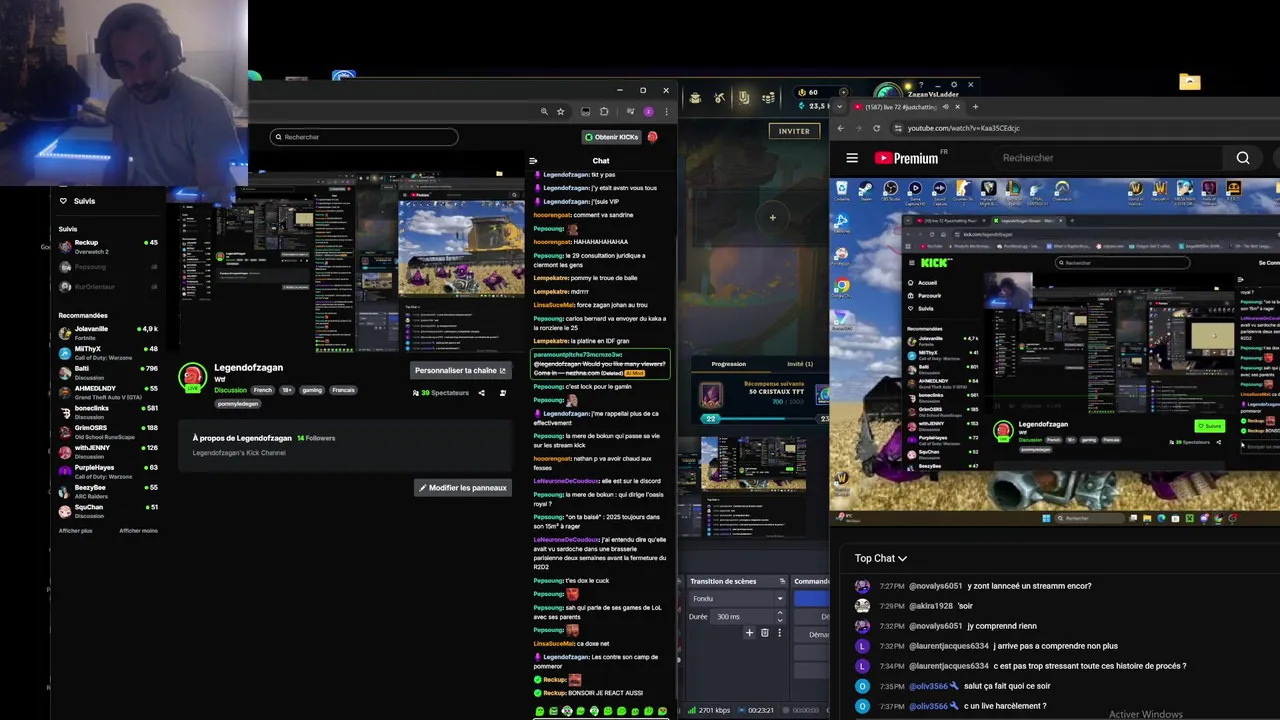Image resolution: width=1280 pixels, height=720 pixels.
Task: Click the INVITER button in League client
Action: click(x=794, y=131)
